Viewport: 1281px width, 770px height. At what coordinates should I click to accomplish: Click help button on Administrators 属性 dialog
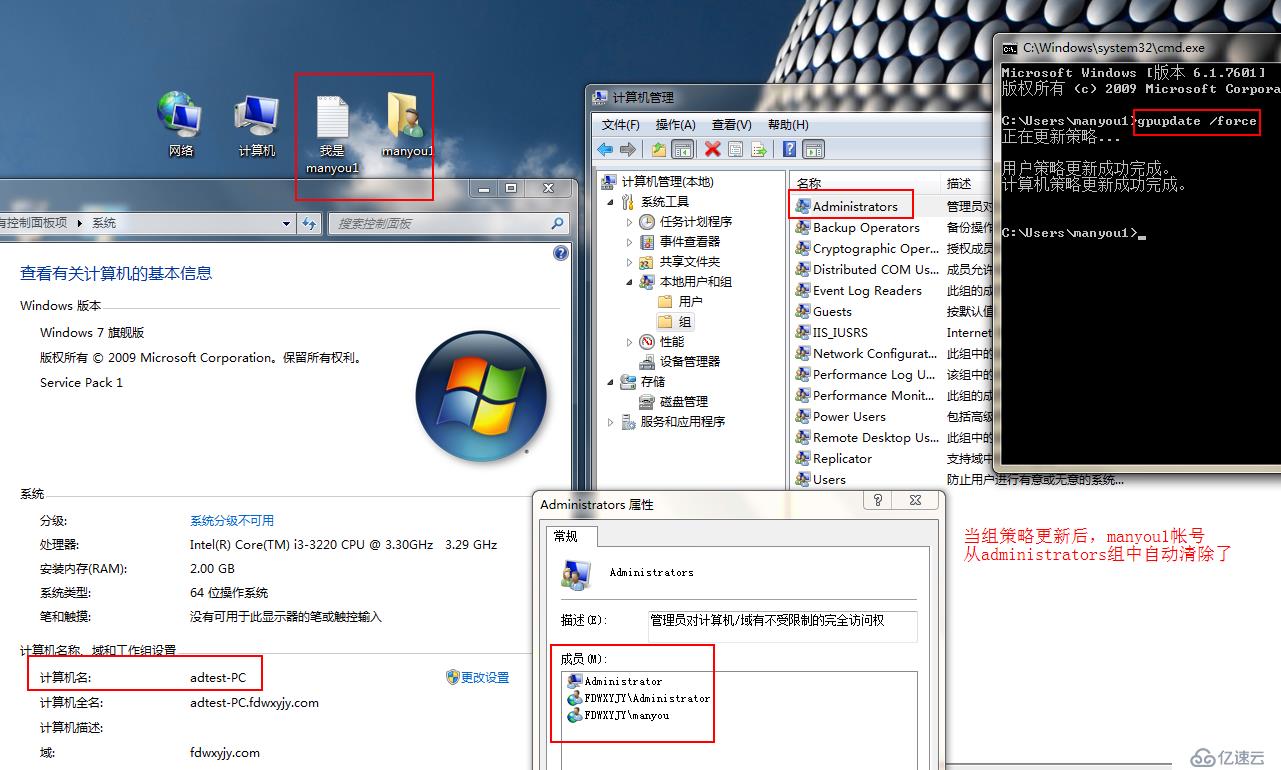pos(878,500)
